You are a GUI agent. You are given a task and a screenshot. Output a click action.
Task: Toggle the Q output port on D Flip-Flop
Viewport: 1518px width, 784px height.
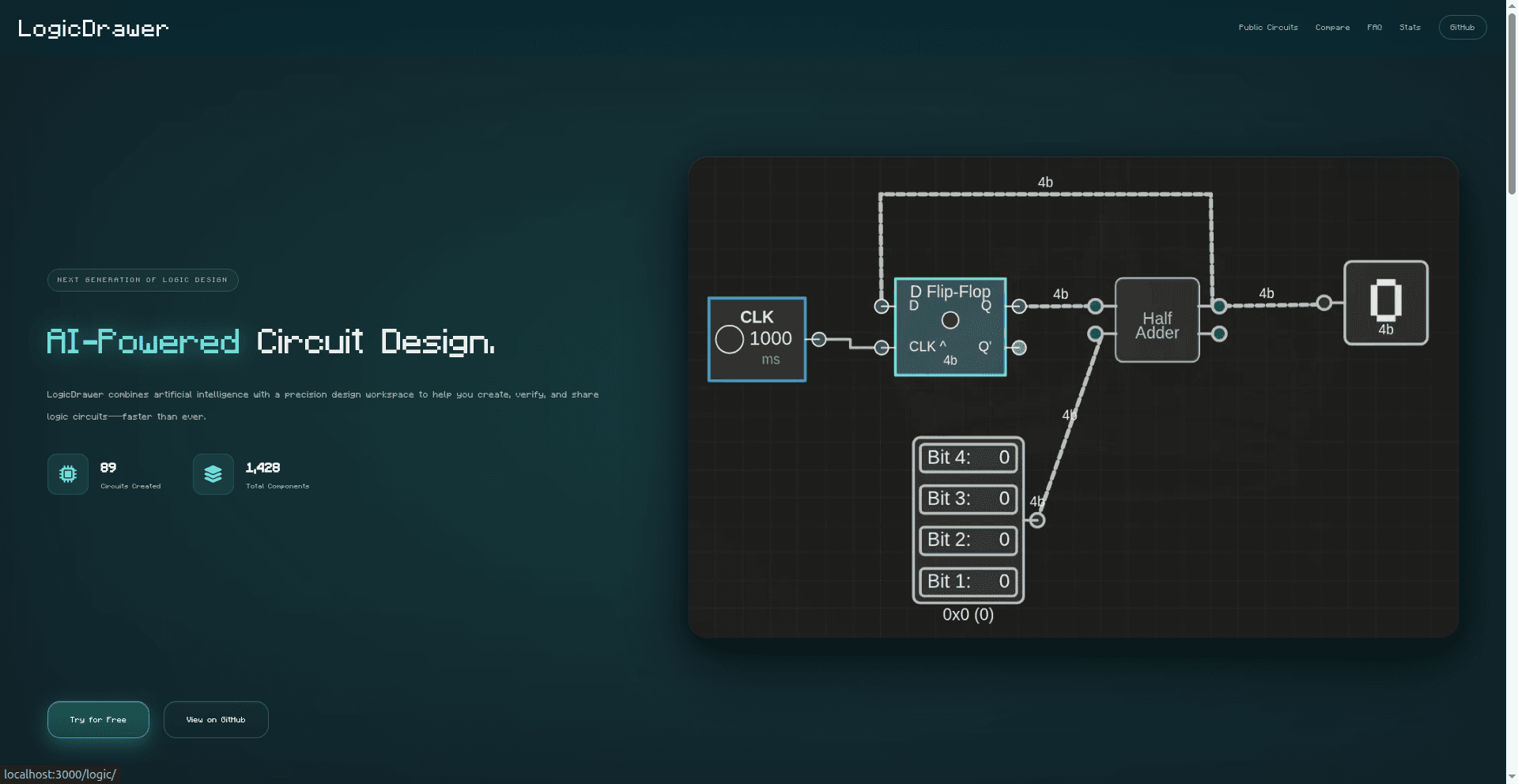(1020, 307)
